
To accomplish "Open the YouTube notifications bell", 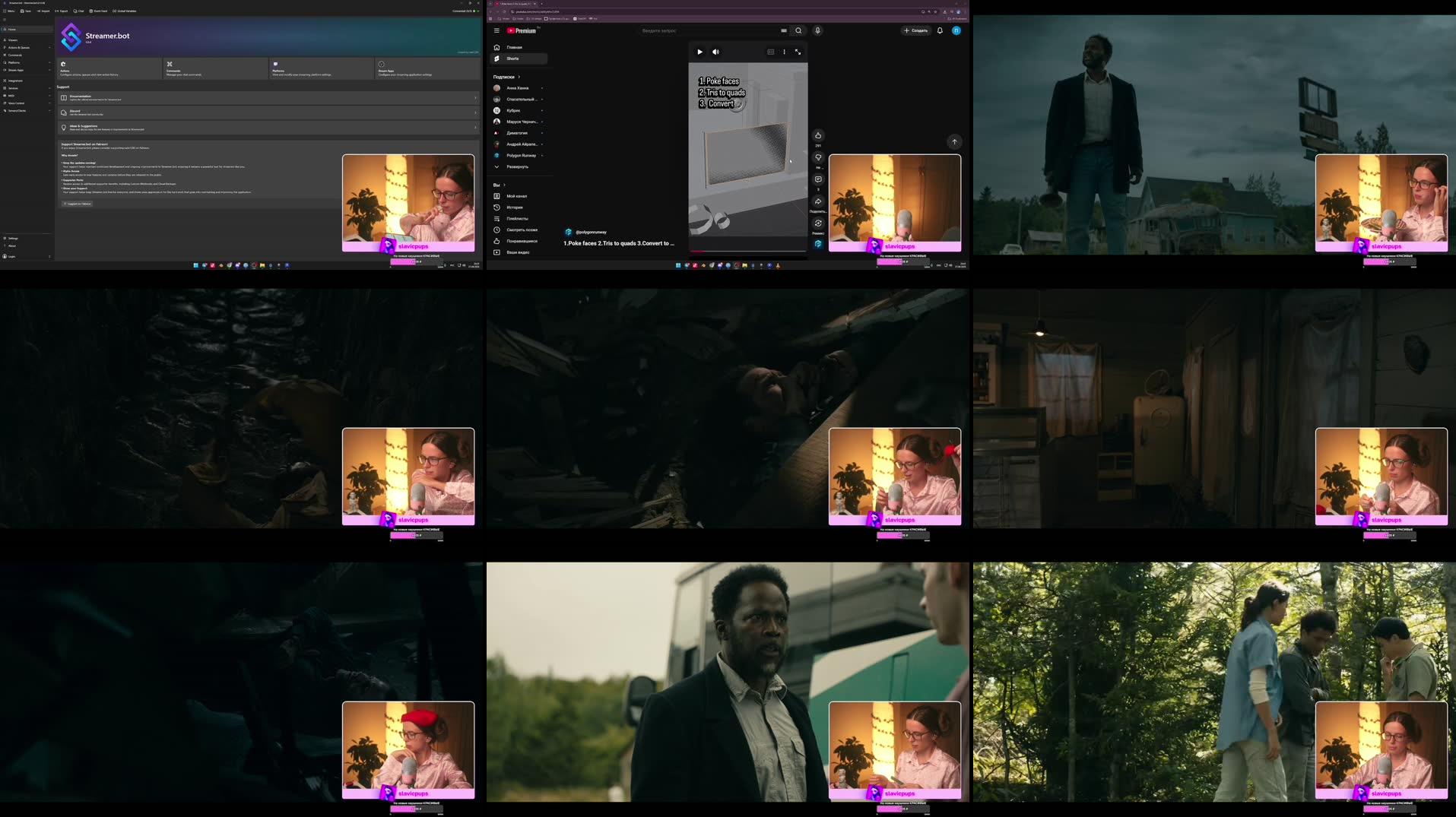I will [940, 31].
